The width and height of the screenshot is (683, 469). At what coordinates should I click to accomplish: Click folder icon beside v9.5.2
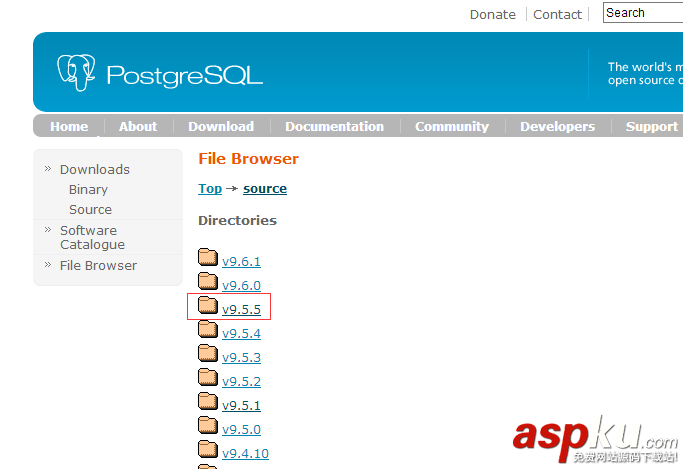coord(208,377)
